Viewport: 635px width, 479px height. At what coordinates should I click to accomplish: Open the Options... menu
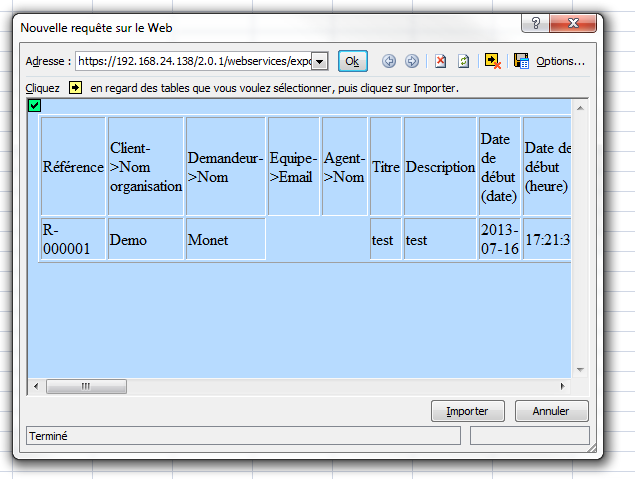[560, 62]
